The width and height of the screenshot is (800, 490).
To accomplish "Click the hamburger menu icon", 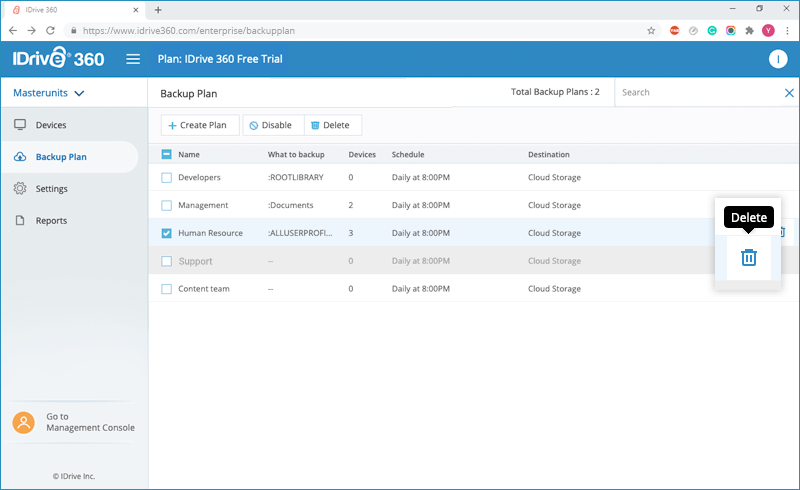I will pyautogui.click(x=133, y=59).
